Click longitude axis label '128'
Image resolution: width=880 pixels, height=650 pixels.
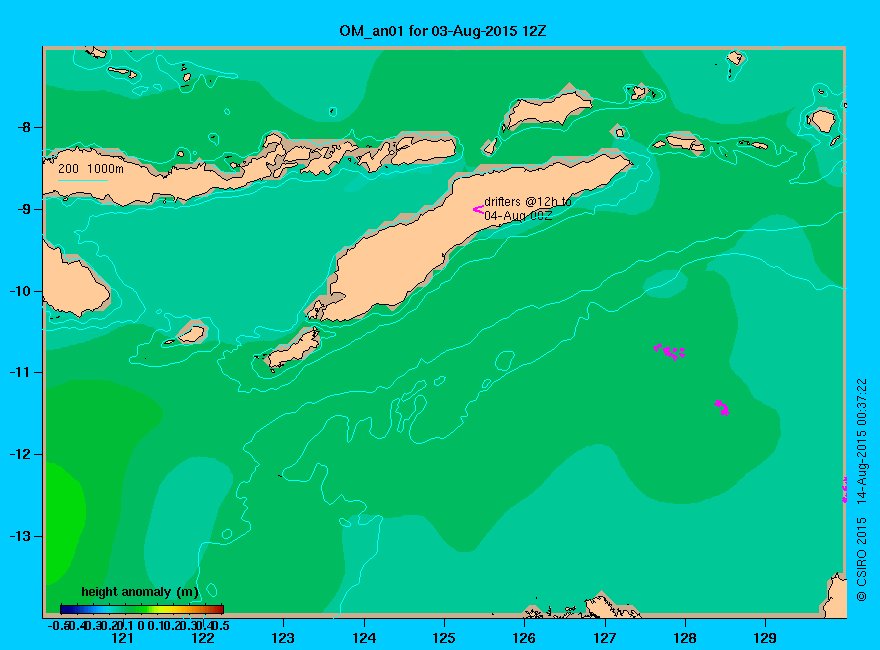point(685,638)
